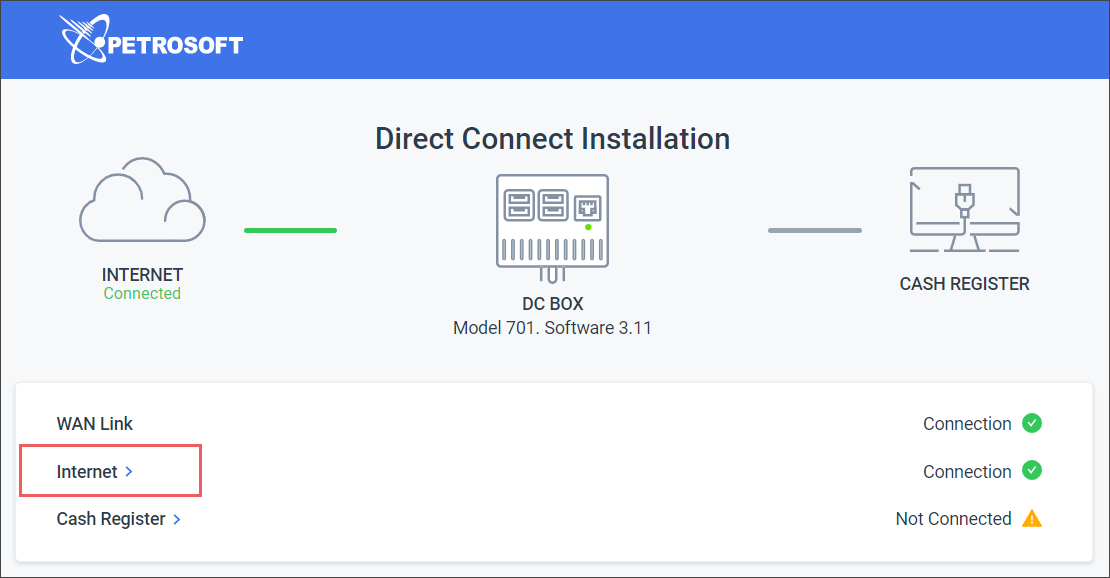Open the Cash Register details link
Screen dimensions: 1110x578
111,520
